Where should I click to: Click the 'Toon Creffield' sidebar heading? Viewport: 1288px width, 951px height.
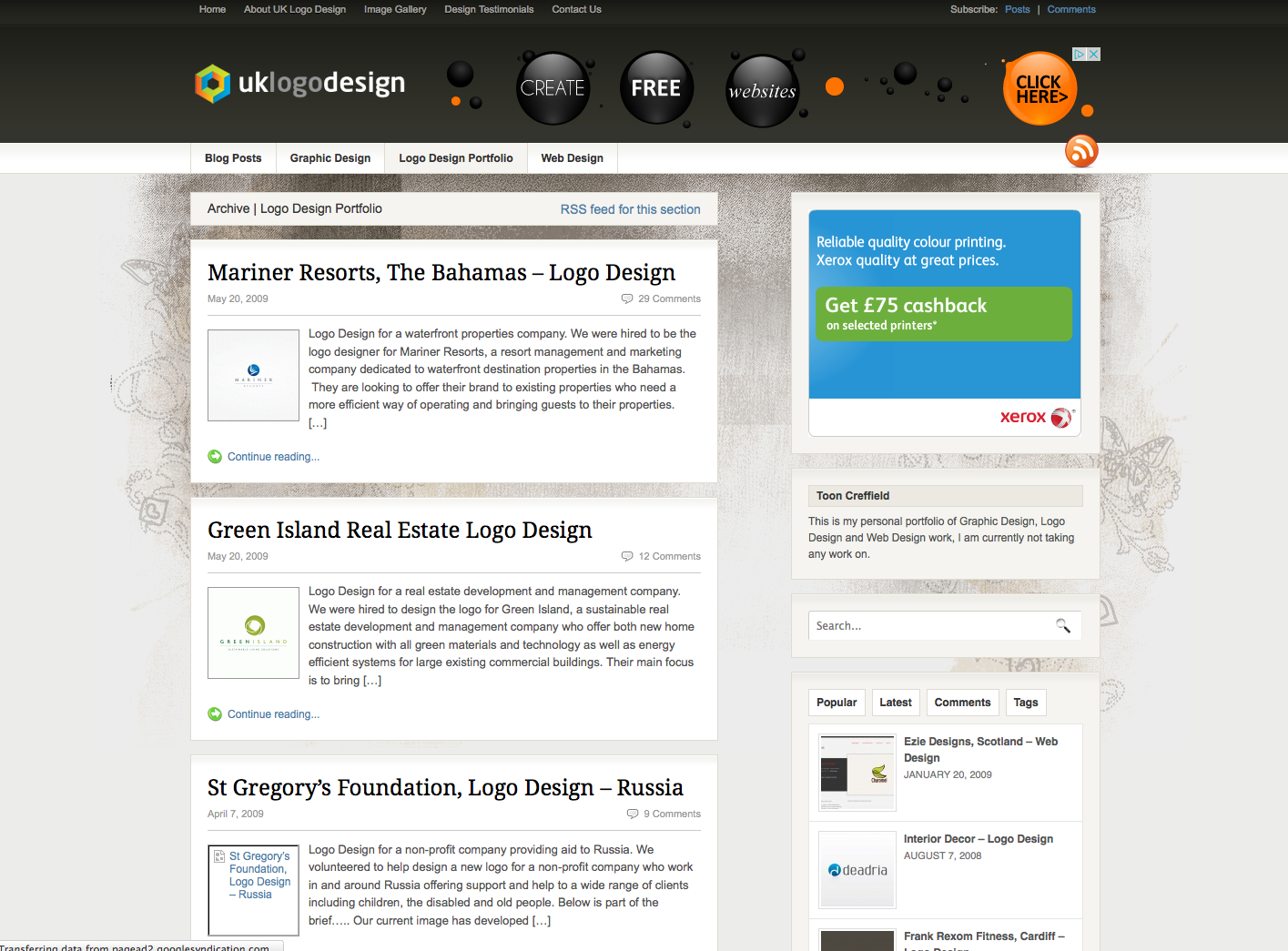pos(853,496)
